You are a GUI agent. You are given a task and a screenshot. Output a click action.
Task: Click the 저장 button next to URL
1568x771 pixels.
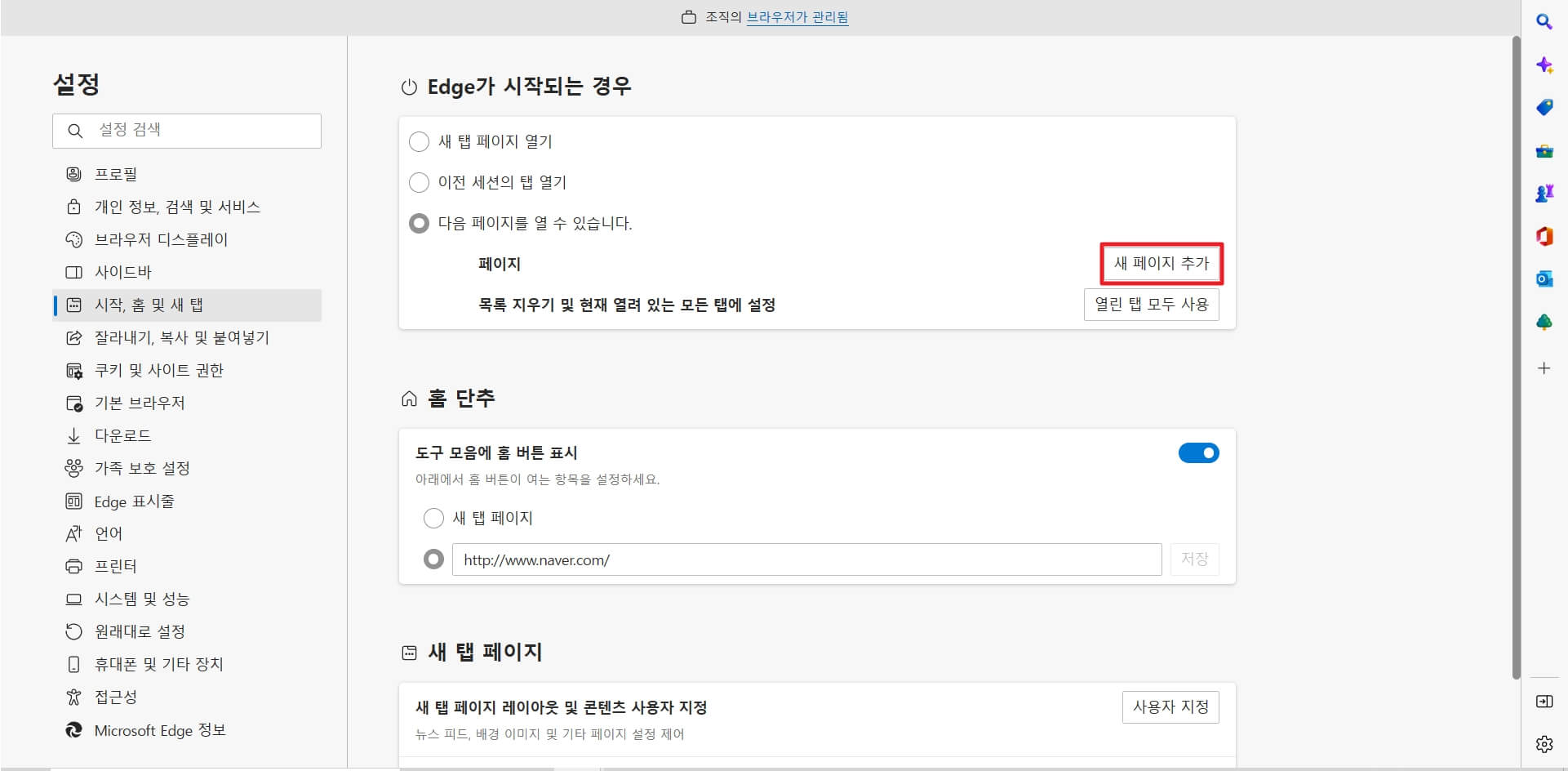(x=1194, y=559)
